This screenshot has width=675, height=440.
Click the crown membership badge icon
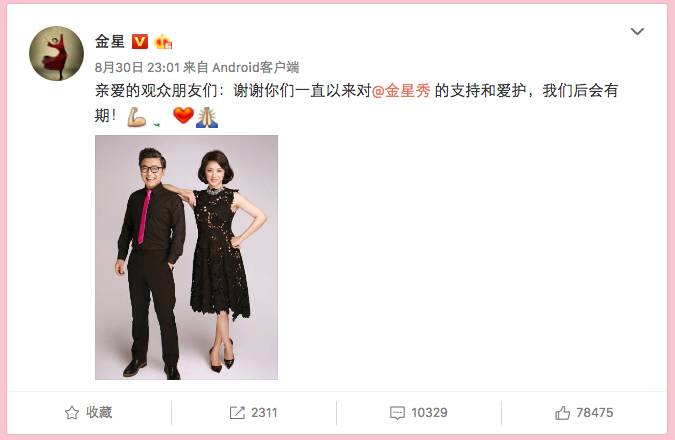163,42
